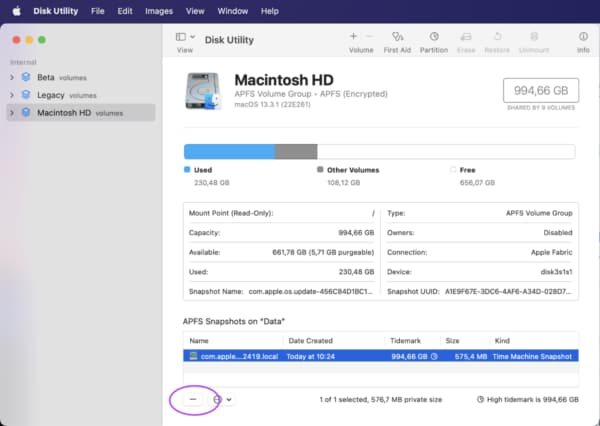Click the Device value disk3s1s1
600x426 pixels.
pos(556,272)
